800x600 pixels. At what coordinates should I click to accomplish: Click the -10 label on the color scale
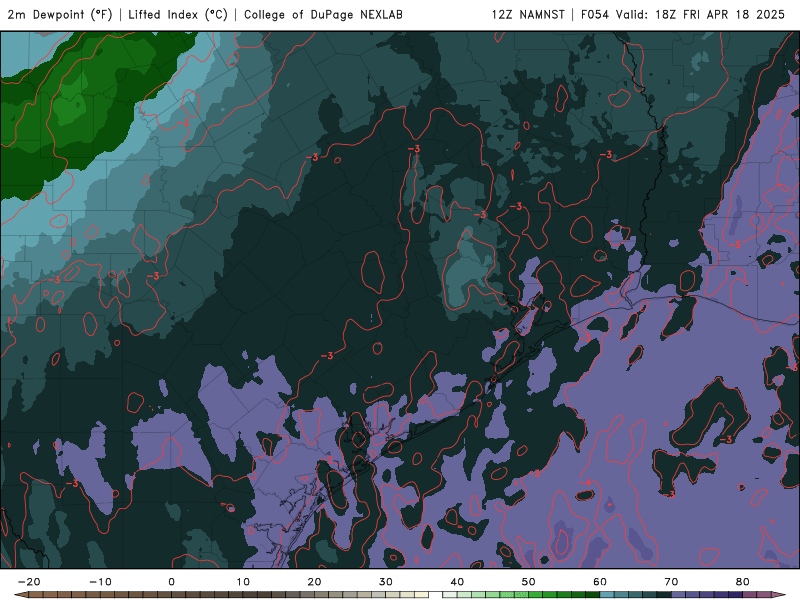point(101,582)
